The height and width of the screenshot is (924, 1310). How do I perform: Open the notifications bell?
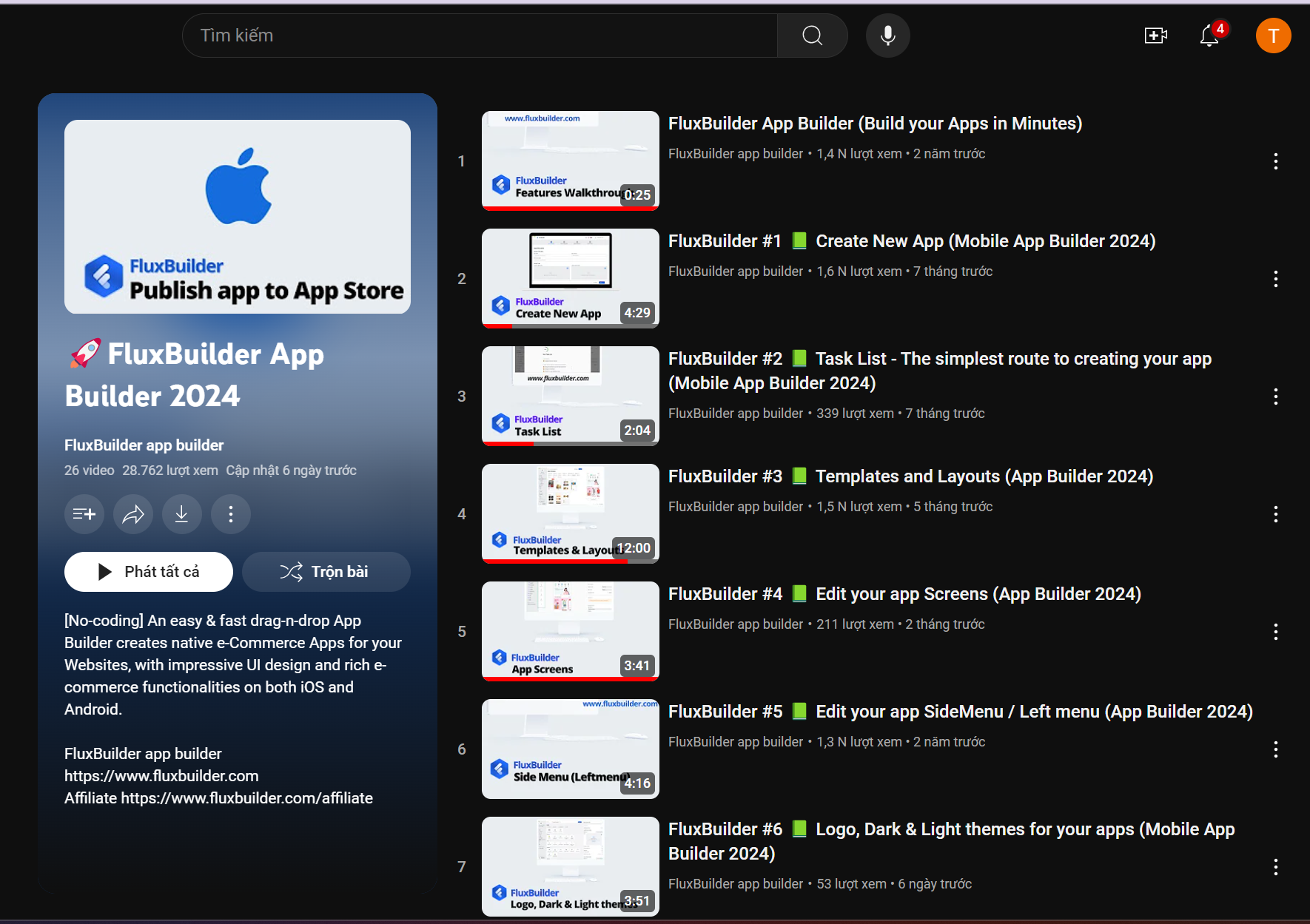pyautogui.click(x=1209, y=36)
